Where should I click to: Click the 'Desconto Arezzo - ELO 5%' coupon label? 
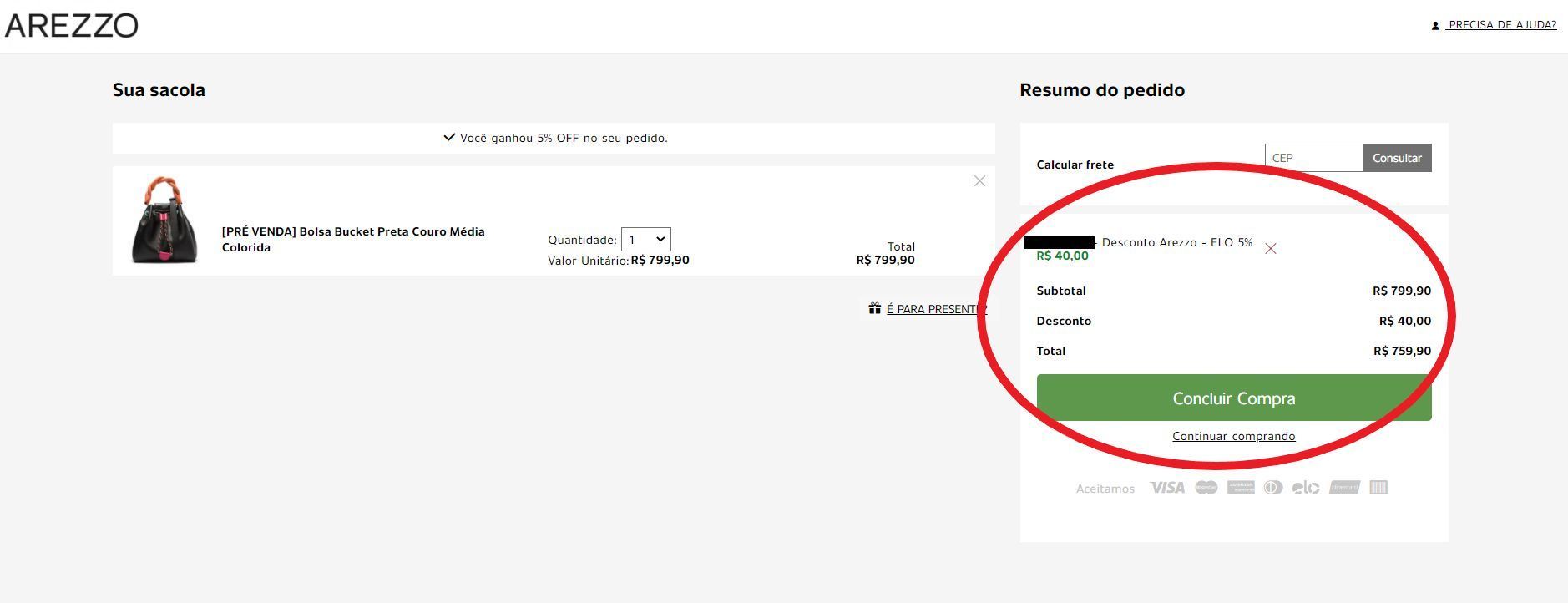[1177, 242]
